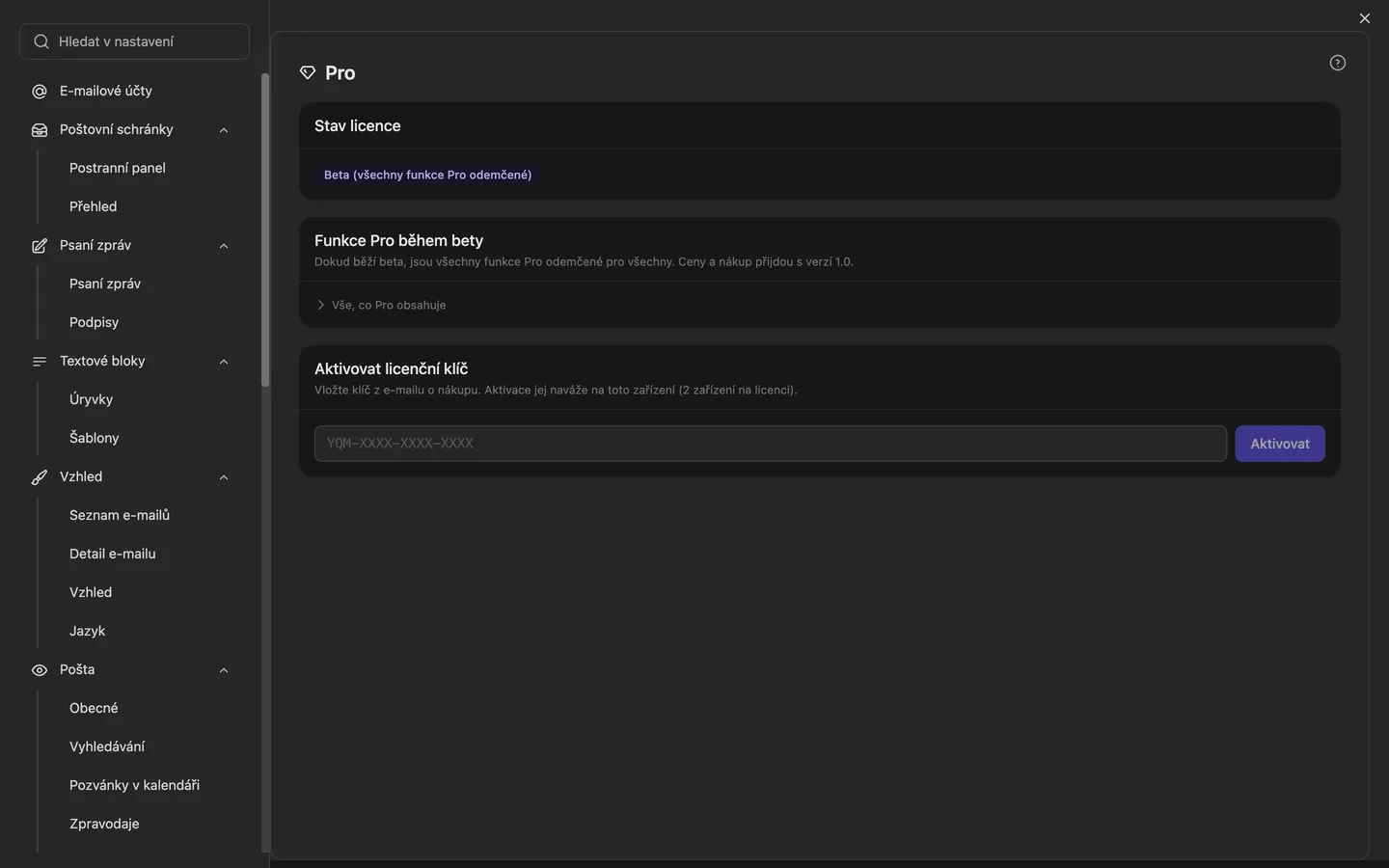Click the sidebar vertical scrollbar
The height and width of the screenshot is (868, 1389).
265,231
